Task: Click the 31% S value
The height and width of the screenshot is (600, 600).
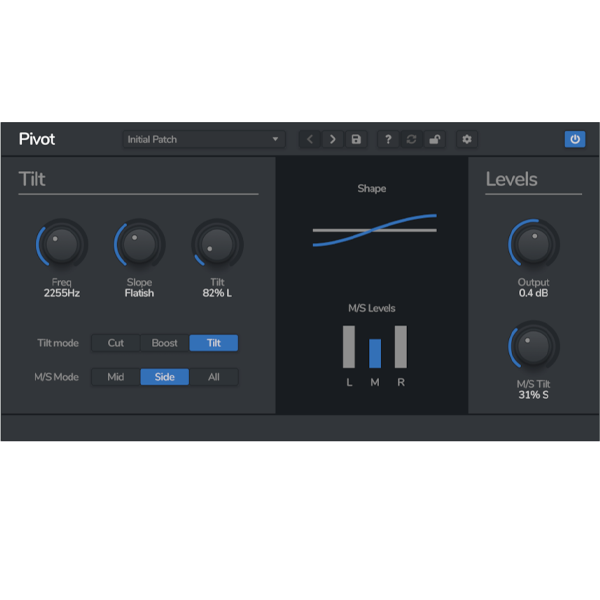Action: tap(533, 395)
